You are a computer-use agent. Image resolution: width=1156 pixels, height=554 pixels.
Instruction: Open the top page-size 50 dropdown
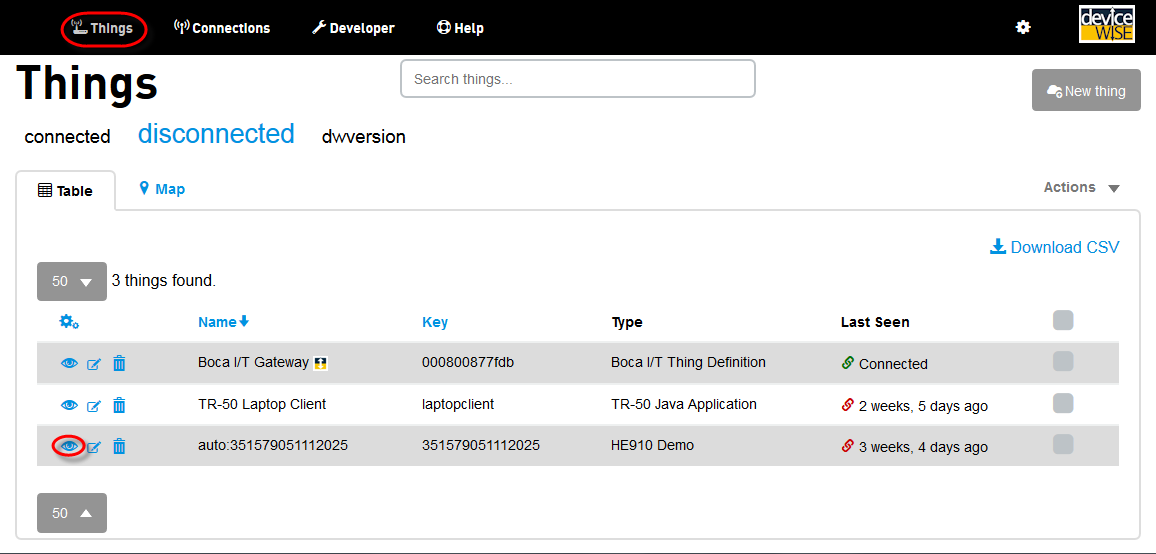[71, 282]
